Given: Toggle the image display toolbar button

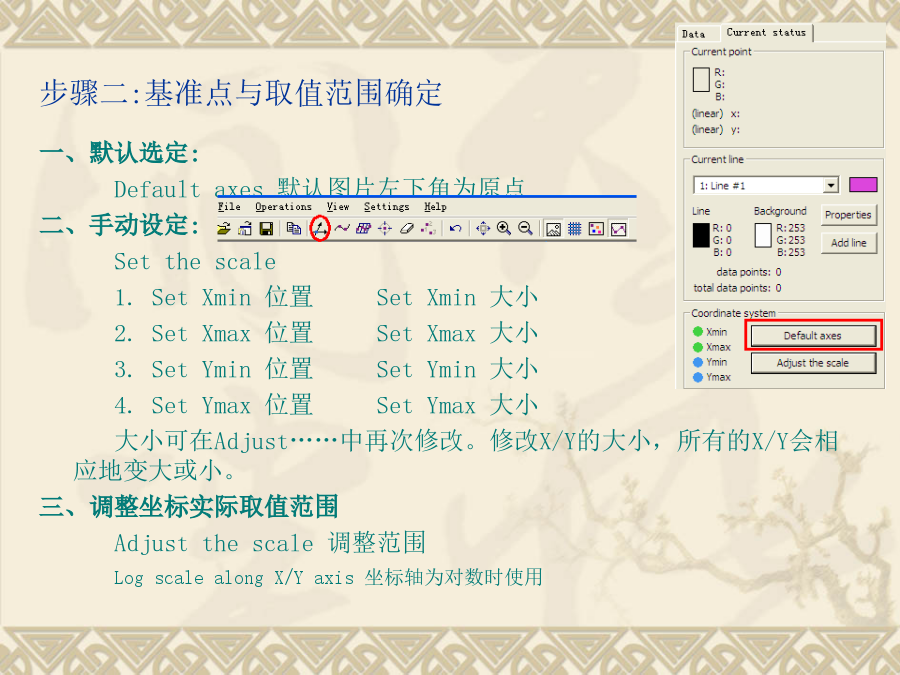Looking at the screenshot, I should [553, 229].
